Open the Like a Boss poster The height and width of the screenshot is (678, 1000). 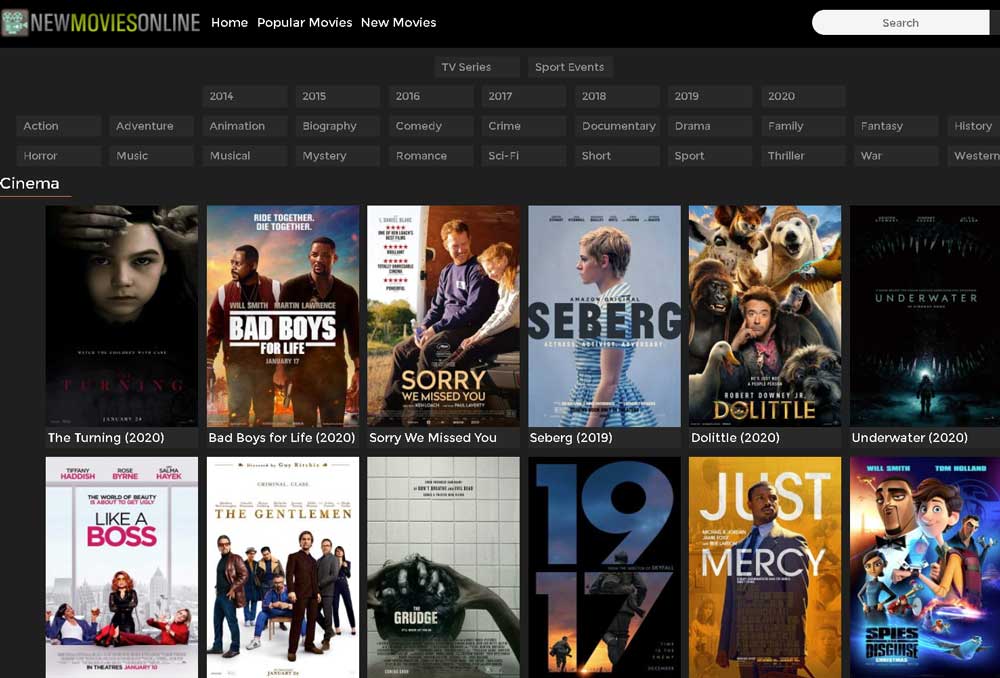click(122, 567)
